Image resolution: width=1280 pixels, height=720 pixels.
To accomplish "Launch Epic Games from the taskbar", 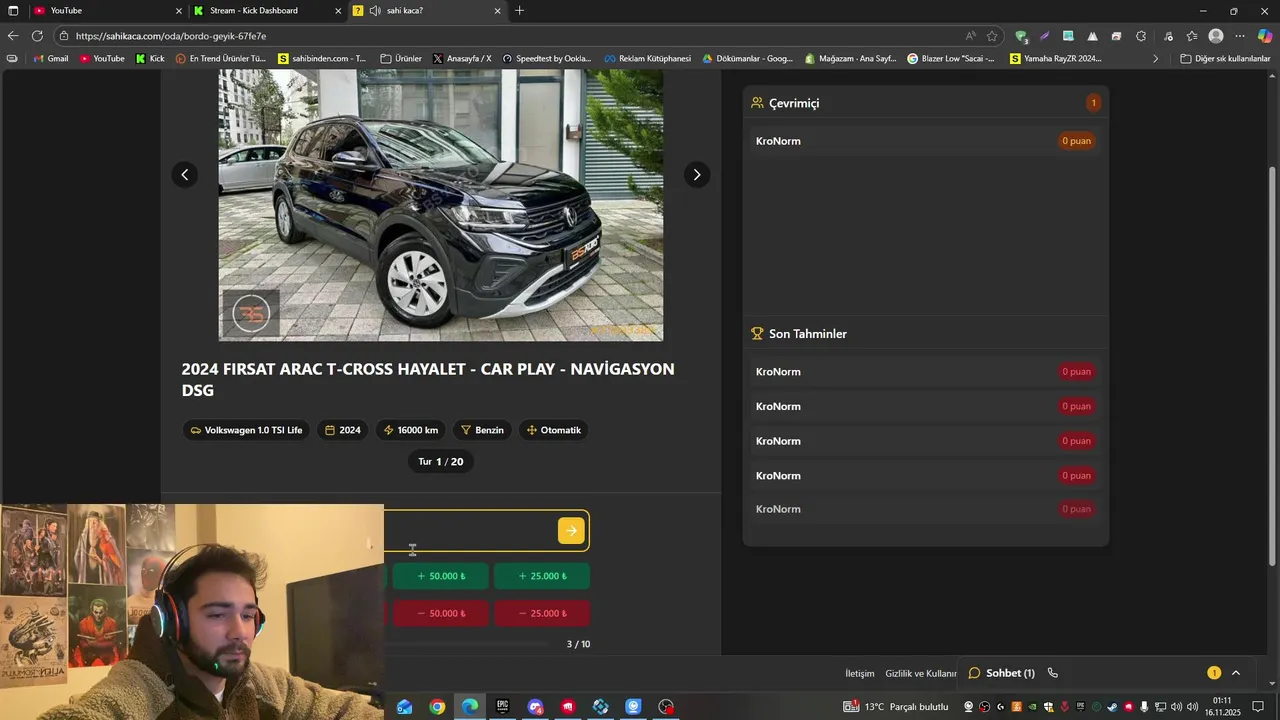I will coord(502,707).
